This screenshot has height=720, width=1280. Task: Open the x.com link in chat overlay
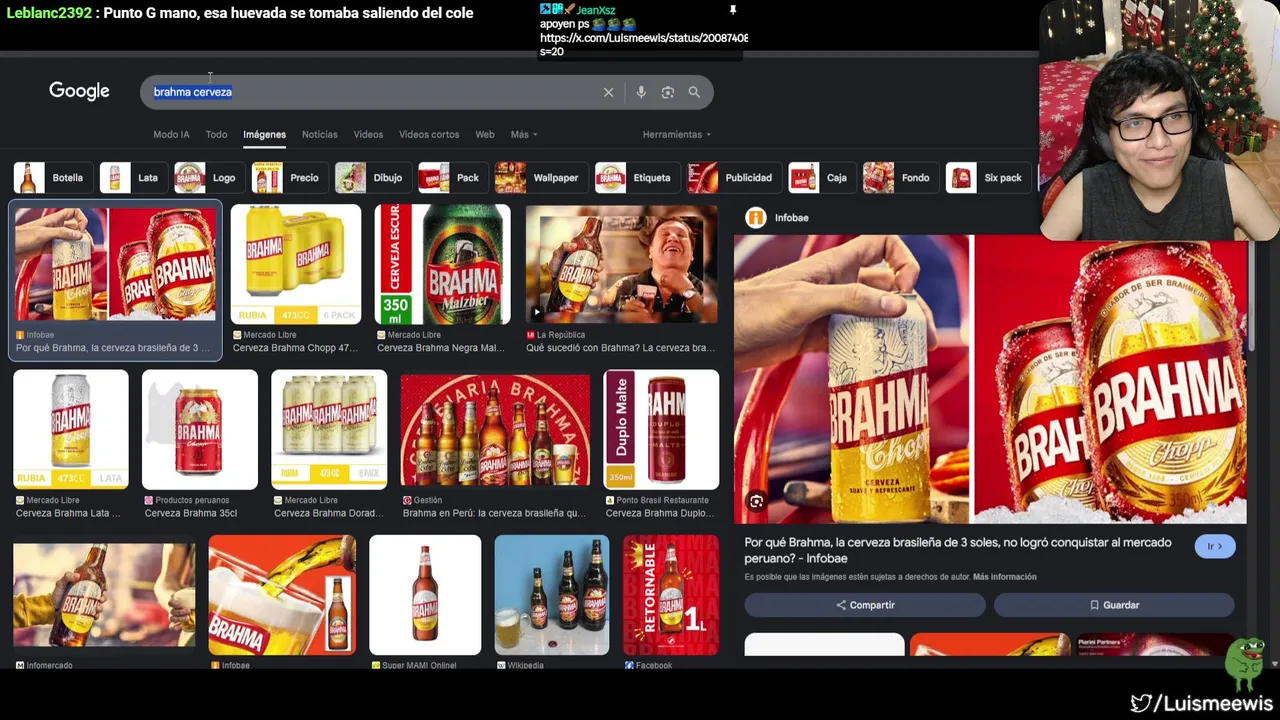(x=644, y=38)
